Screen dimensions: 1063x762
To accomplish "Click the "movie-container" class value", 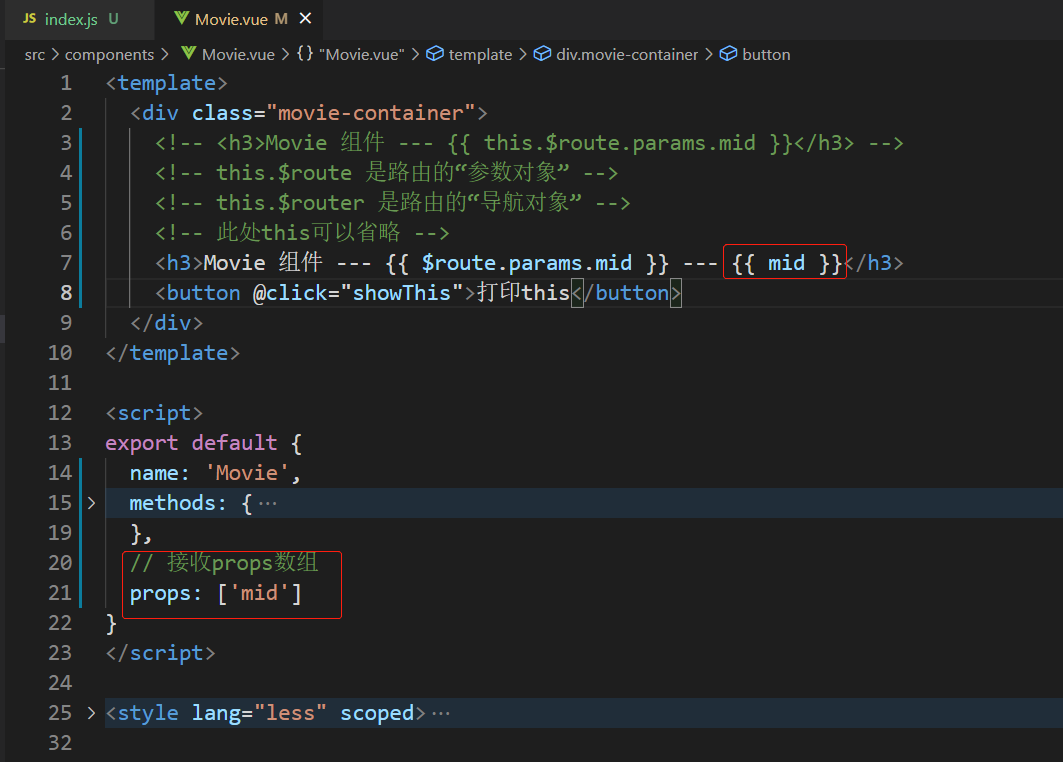I will [x=371, y=113].
